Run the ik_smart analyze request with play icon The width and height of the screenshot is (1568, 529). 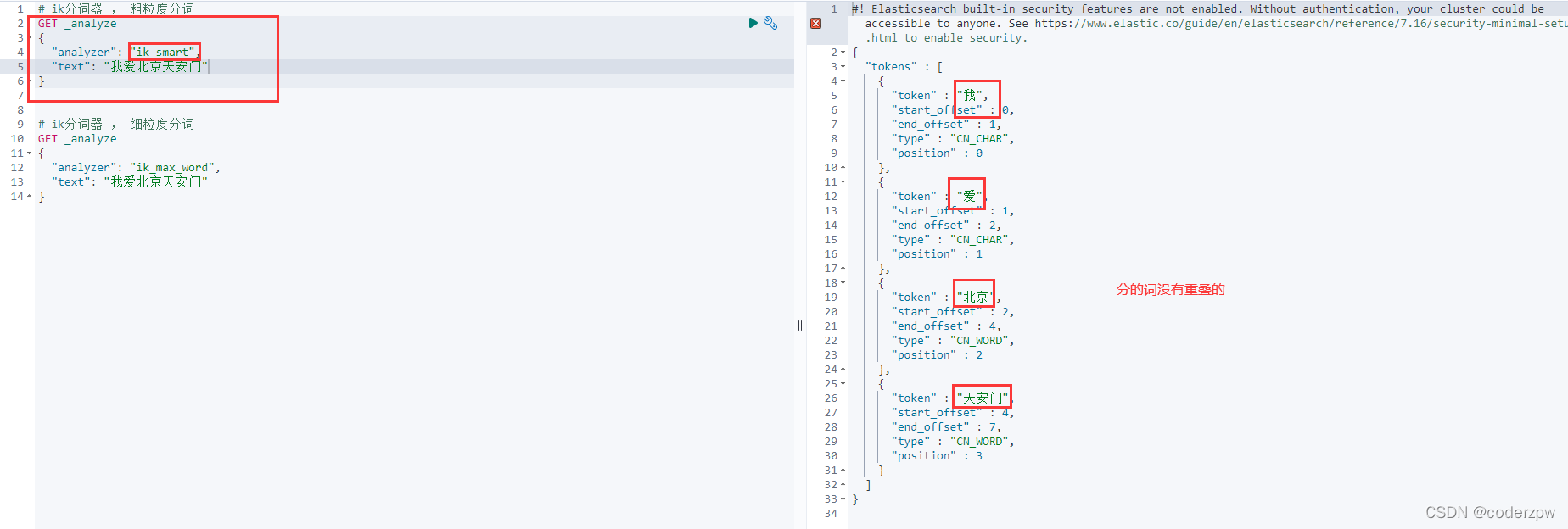click(753, 23)
